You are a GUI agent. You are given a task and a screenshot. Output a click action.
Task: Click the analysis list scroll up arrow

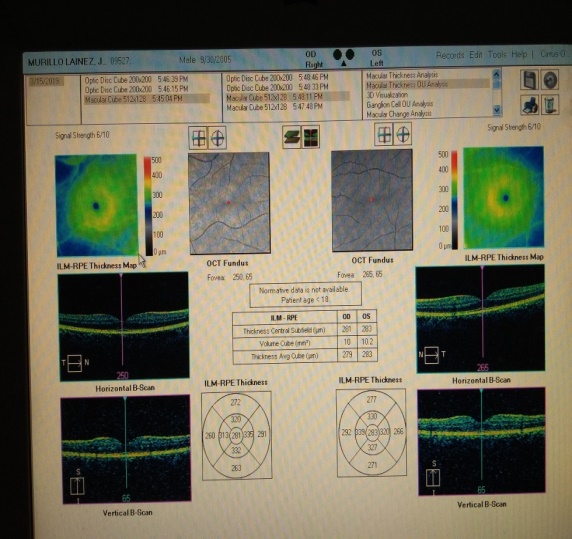click(x=496, y=74)
